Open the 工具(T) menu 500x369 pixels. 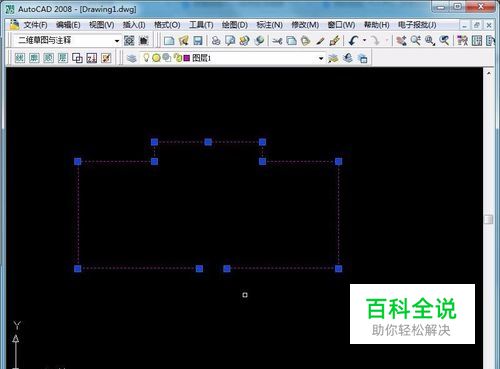tap(201, 25)
